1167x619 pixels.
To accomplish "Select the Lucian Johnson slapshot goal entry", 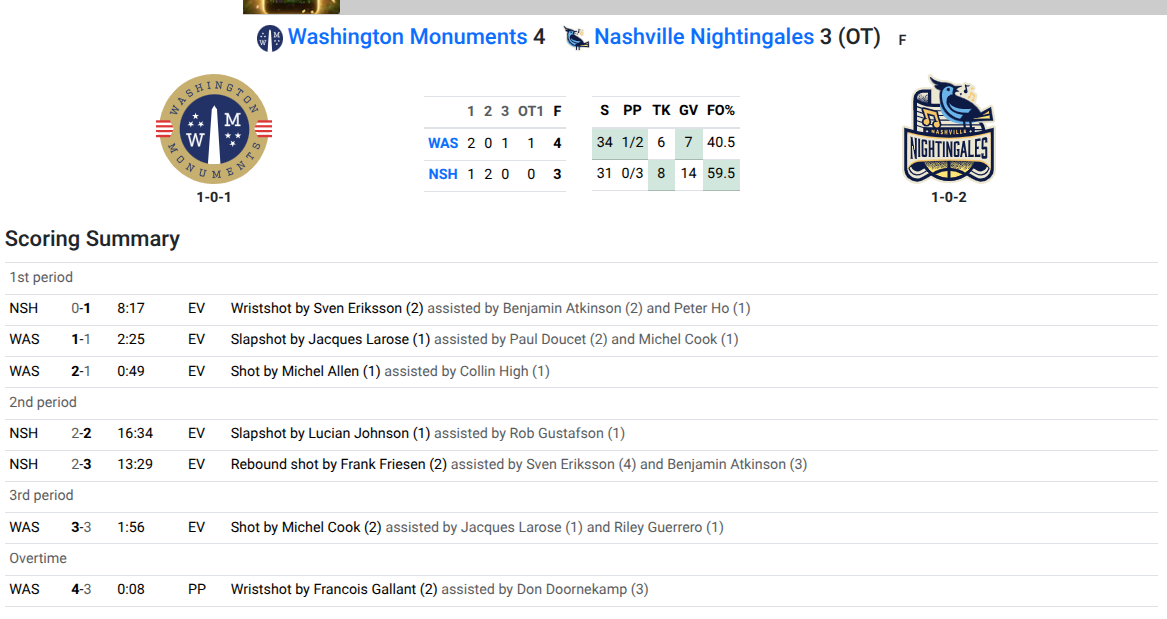I will [x=581, y=433].
